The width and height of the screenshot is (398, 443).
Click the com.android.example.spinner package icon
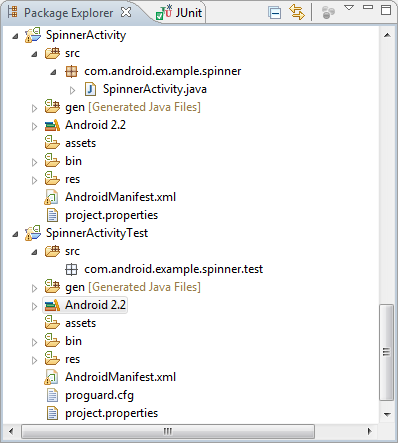[71, 71]
